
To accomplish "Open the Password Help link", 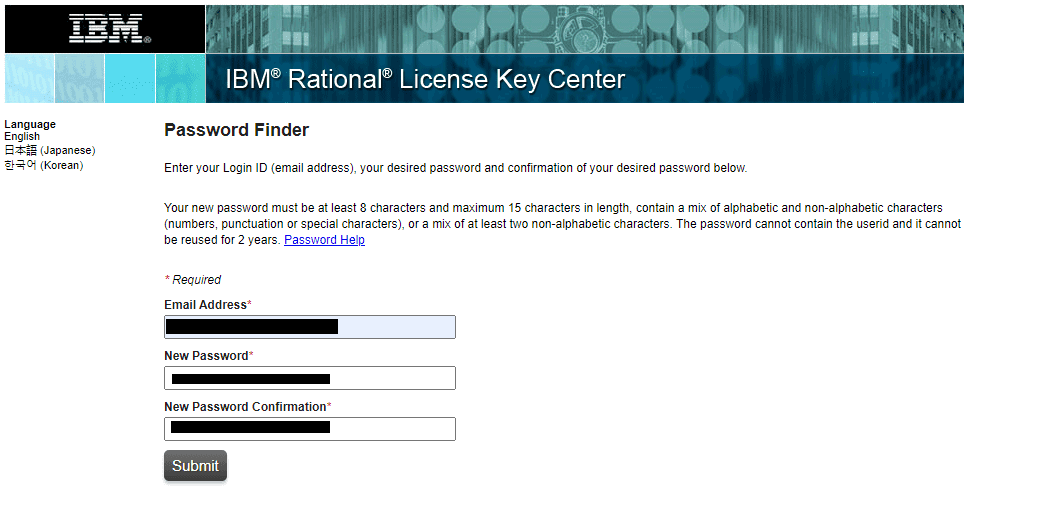I will click(324, 240).
